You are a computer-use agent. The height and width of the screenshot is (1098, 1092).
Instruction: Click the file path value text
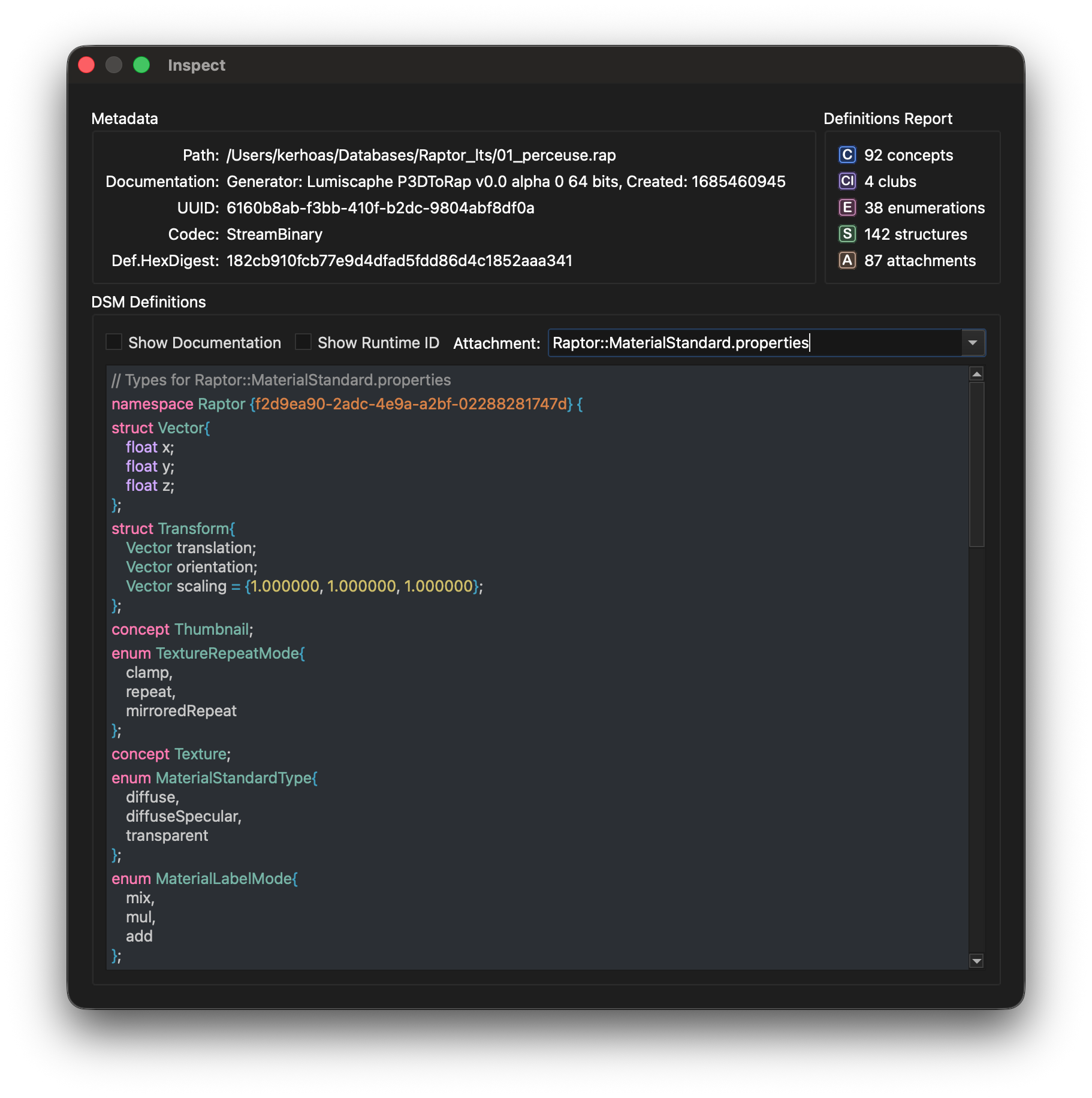421,155
